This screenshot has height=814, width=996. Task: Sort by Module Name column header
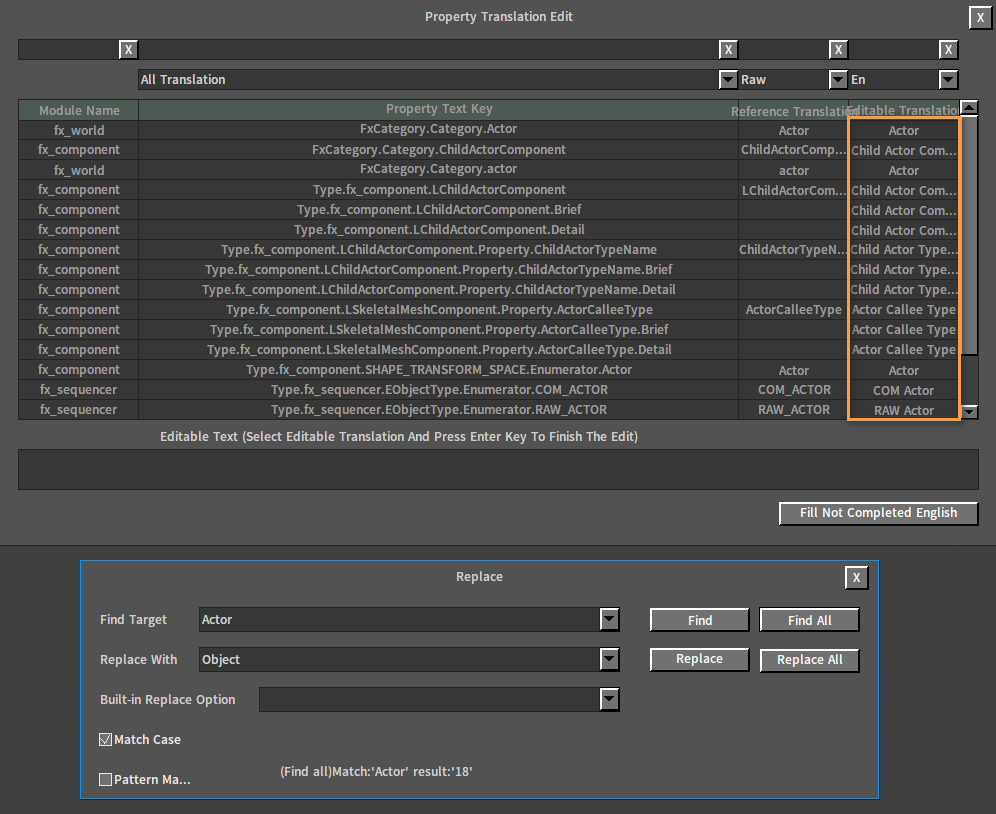pyautogui.click(x=79, y=111)
